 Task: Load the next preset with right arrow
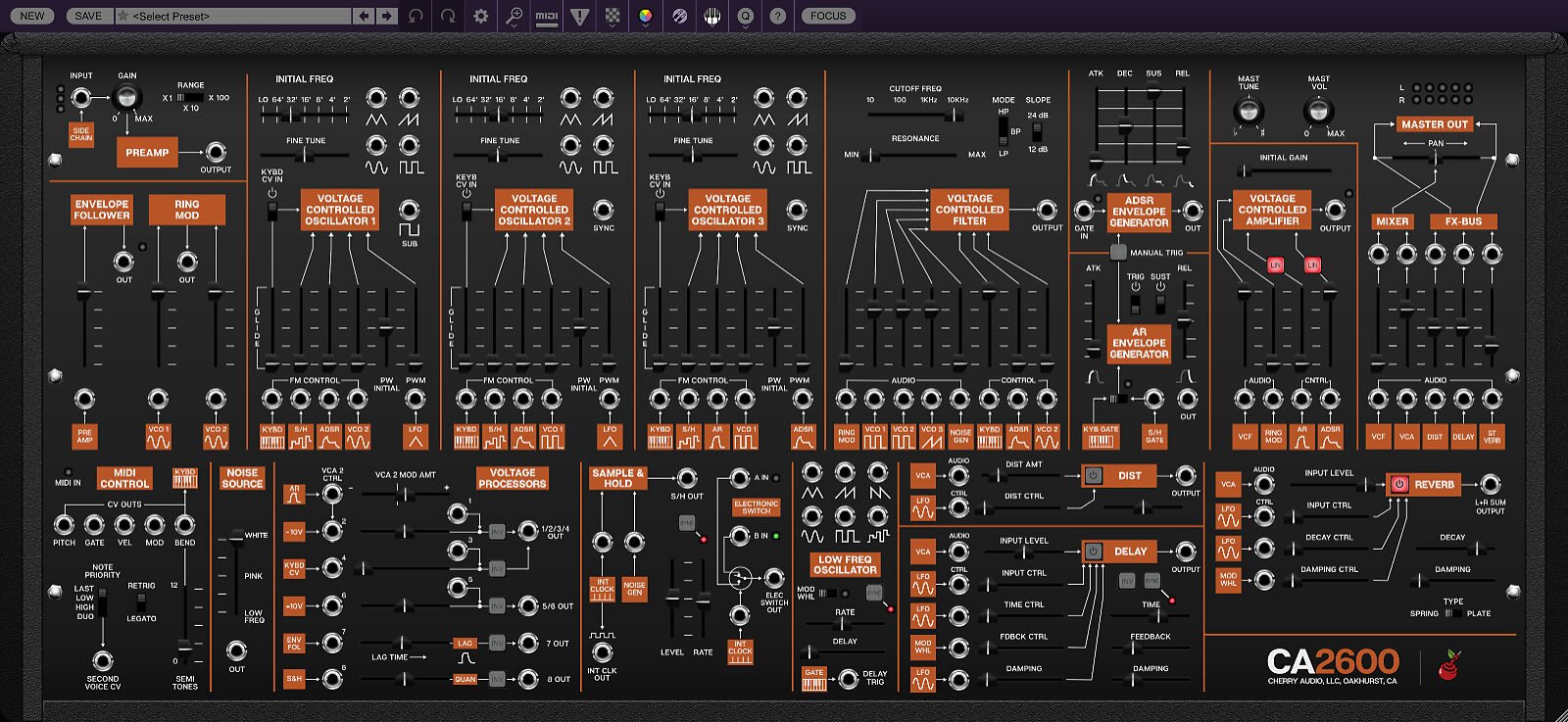[x=387, y=16]
